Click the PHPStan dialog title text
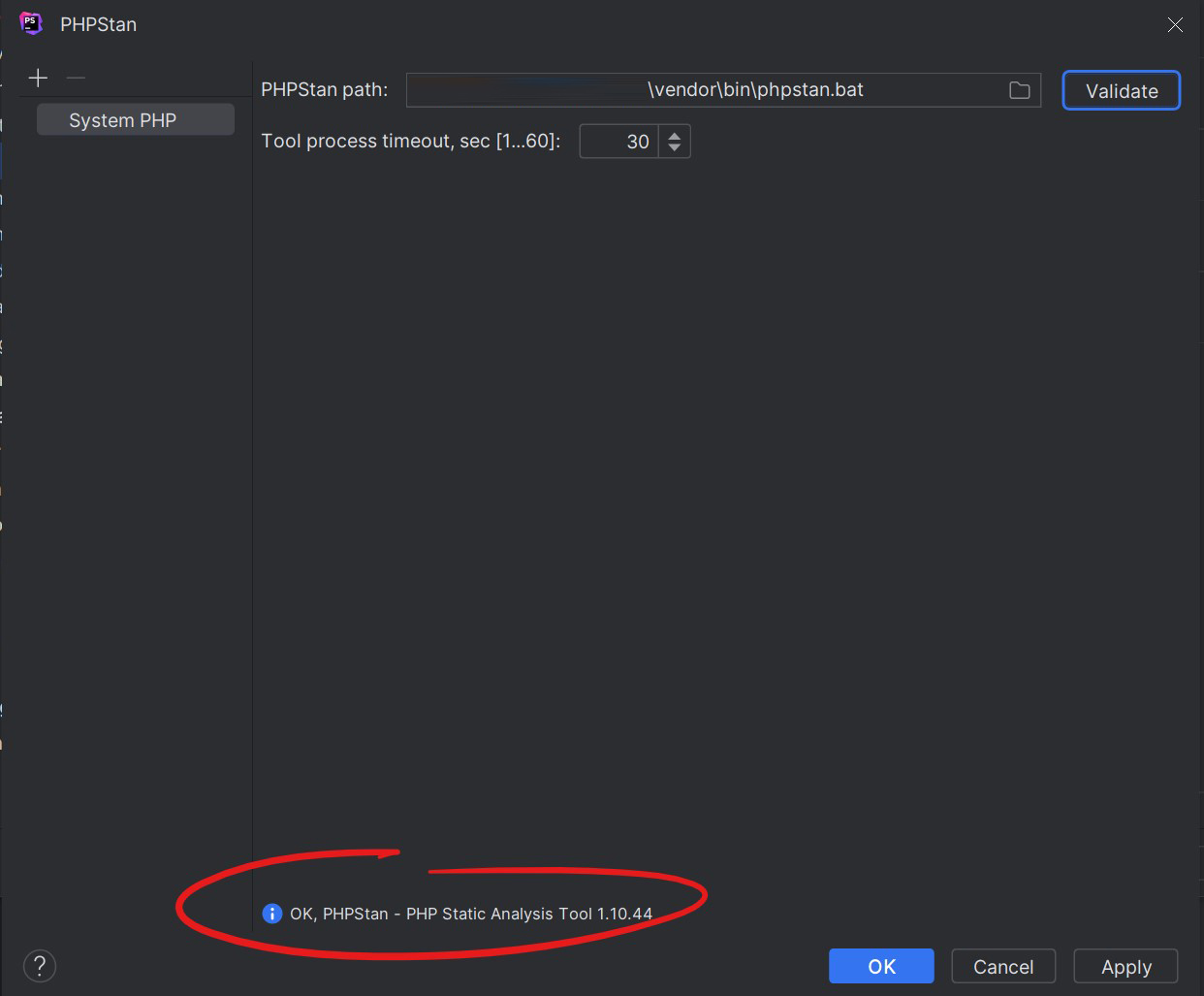This screenshot has width=1204, height=996. point(98,24)
